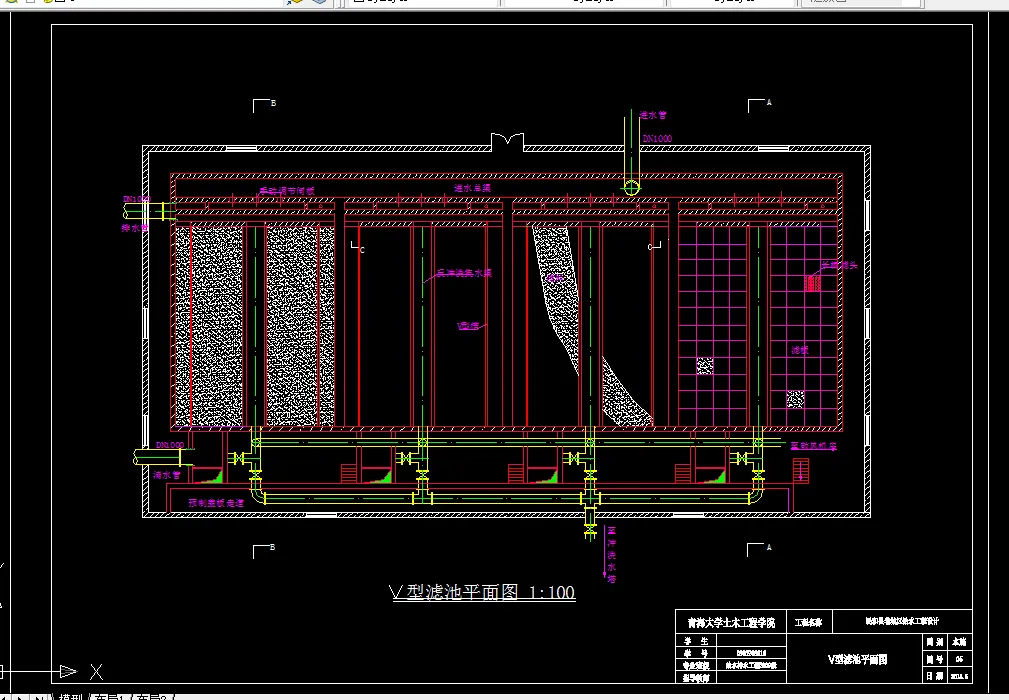This screenshot has width=1009, height=700.
Task: Pick the 专业班级 title block cell
Action: (x=696, y=665)
